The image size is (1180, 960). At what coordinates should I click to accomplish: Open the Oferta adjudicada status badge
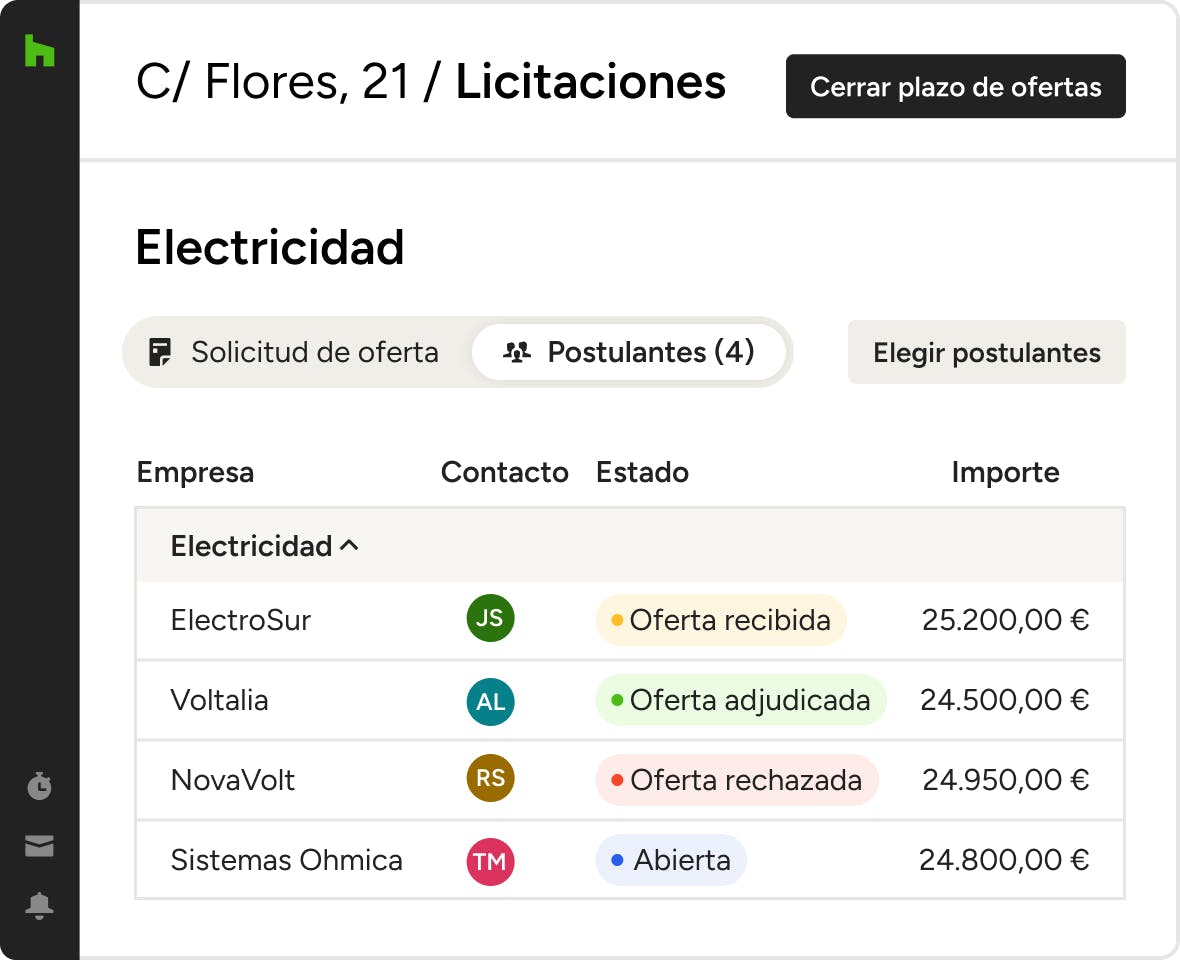(740, 700)
